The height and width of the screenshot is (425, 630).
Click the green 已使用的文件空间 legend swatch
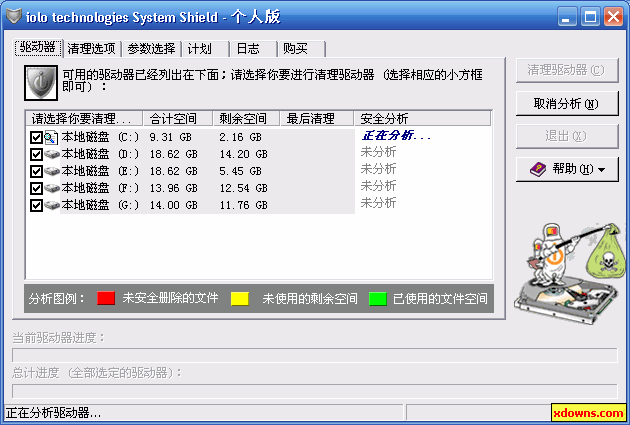[x=378, y=298]
